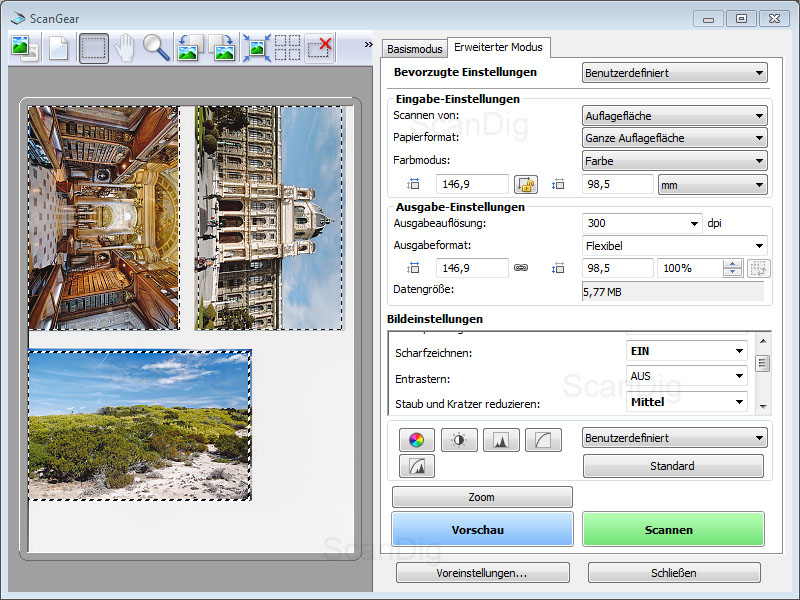
Task: Click the desert landscape preview image
Action: (x=140, y=425)
